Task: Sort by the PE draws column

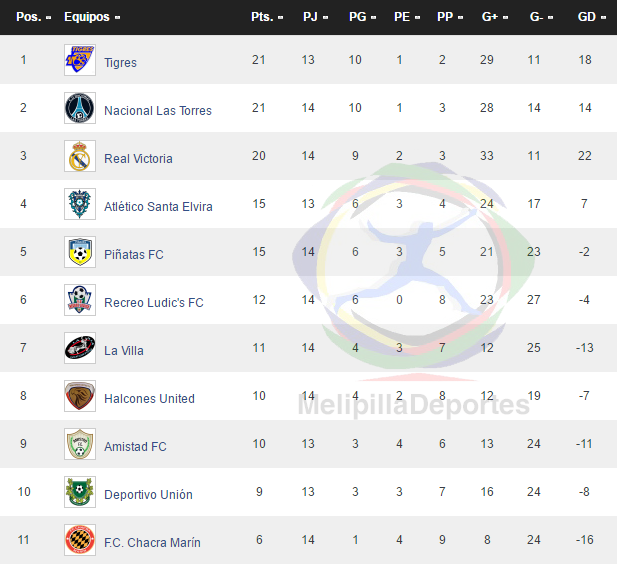Action: coord(407,17)
